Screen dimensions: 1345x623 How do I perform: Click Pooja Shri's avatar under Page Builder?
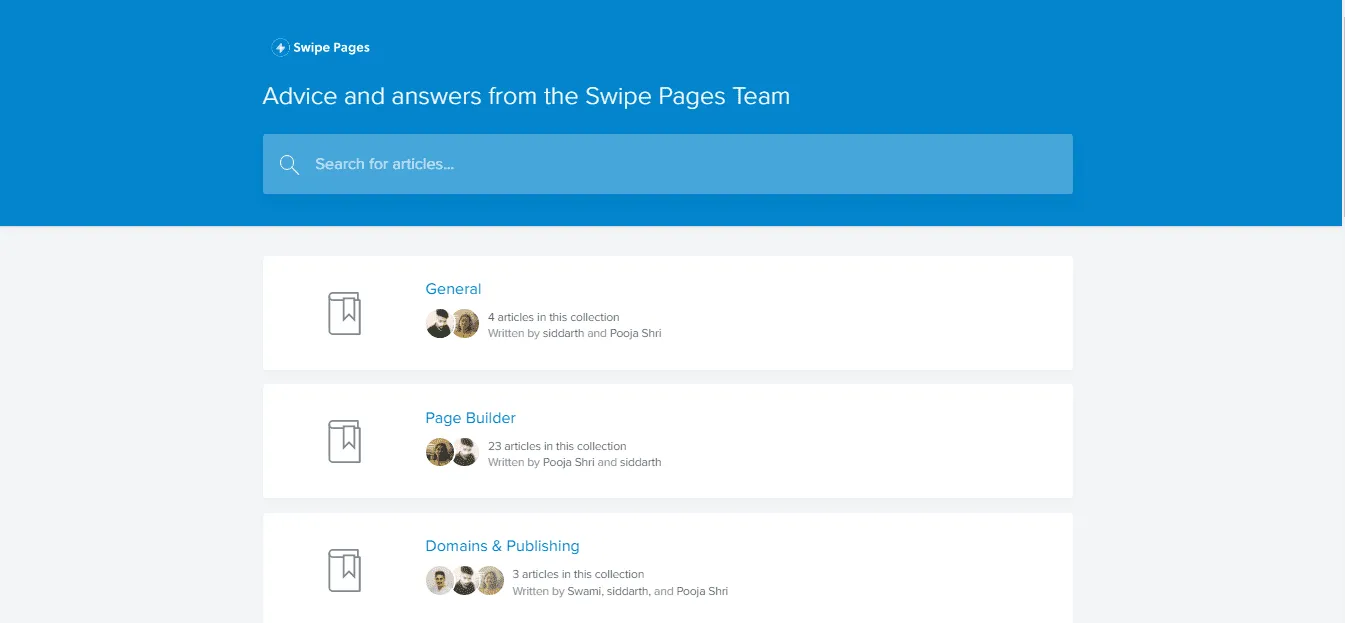coord(440,452)
